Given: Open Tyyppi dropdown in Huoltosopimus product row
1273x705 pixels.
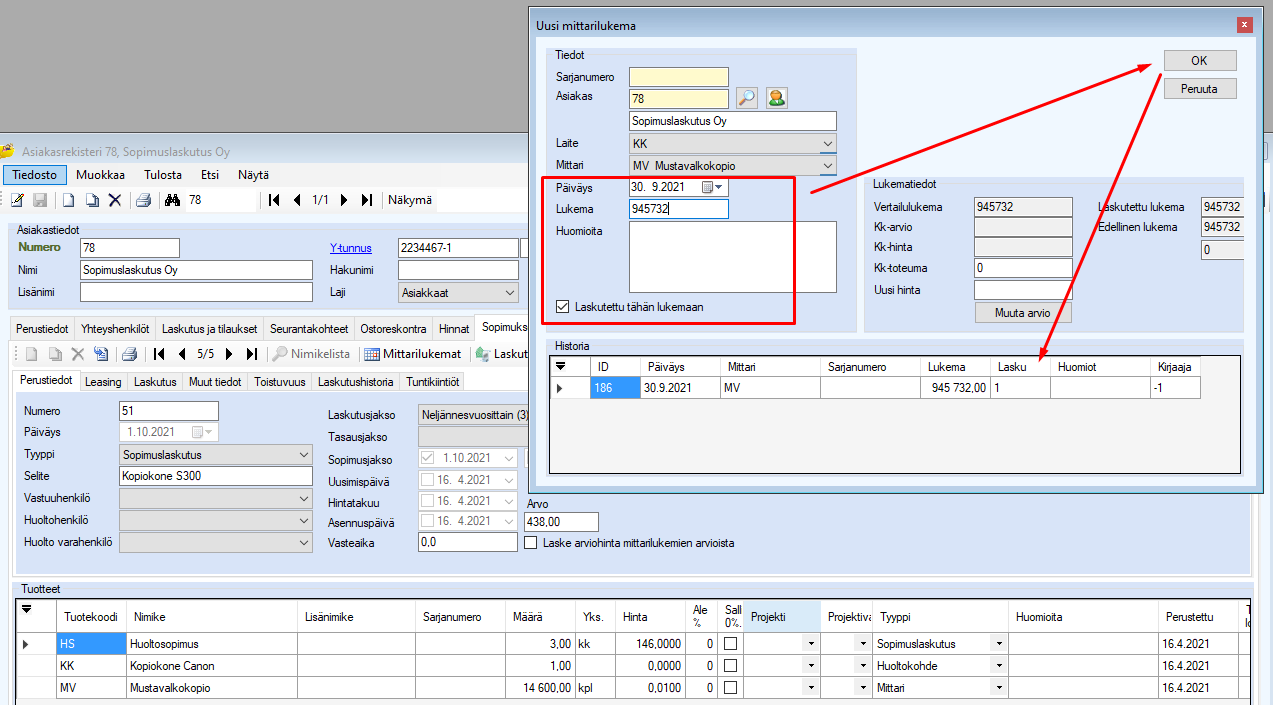Looking at the screenshot, I should click(x=997, y=644).
